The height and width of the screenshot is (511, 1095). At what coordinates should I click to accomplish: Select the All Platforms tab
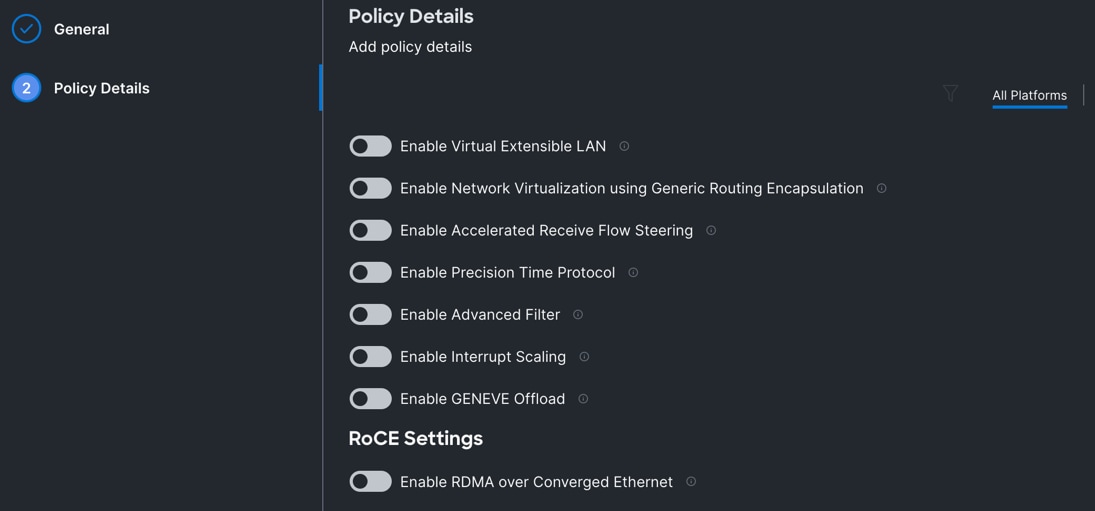[1029, 95]
